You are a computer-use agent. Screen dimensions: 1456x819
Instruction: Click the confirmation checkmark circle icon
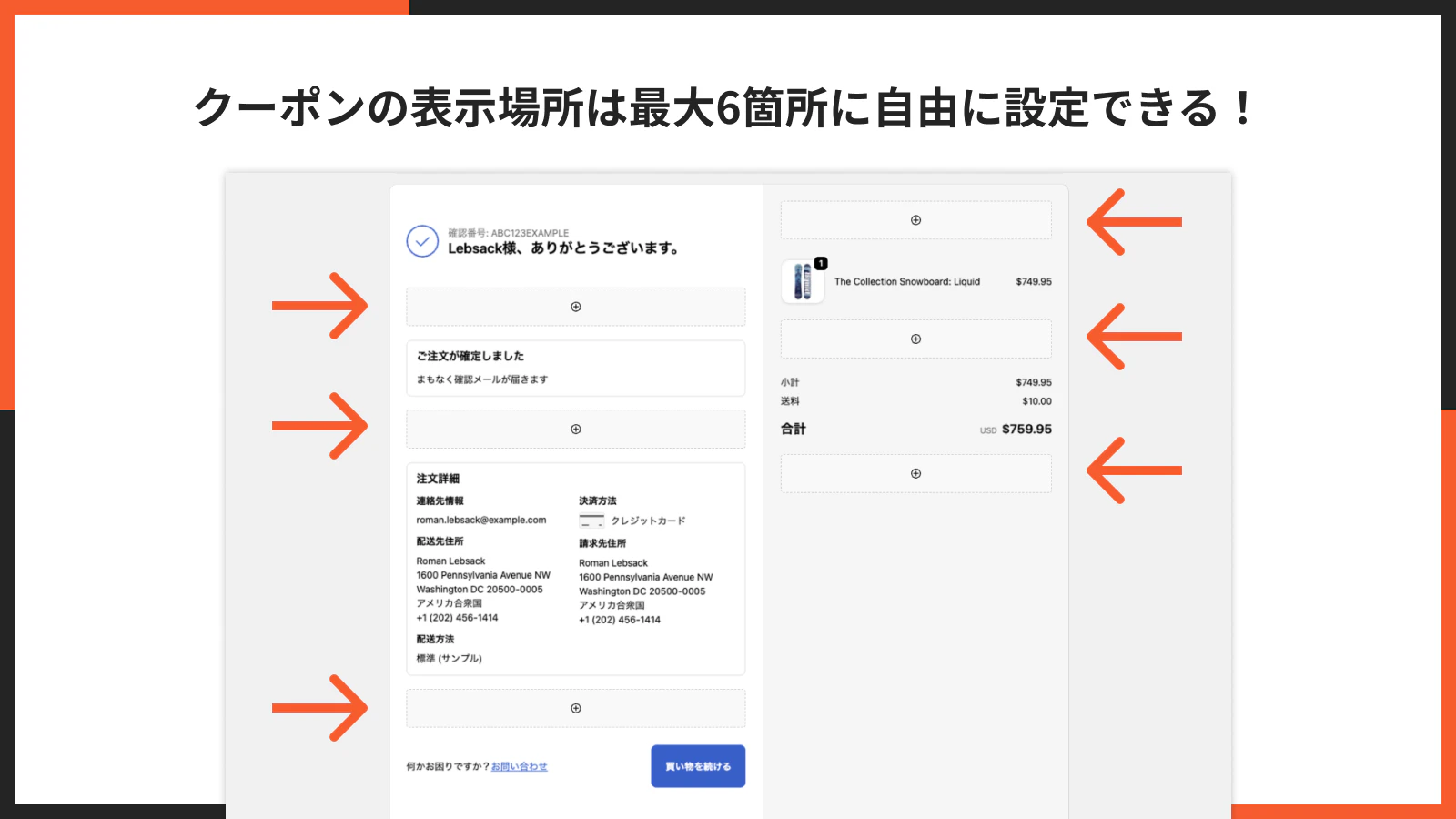click(422, 241)
